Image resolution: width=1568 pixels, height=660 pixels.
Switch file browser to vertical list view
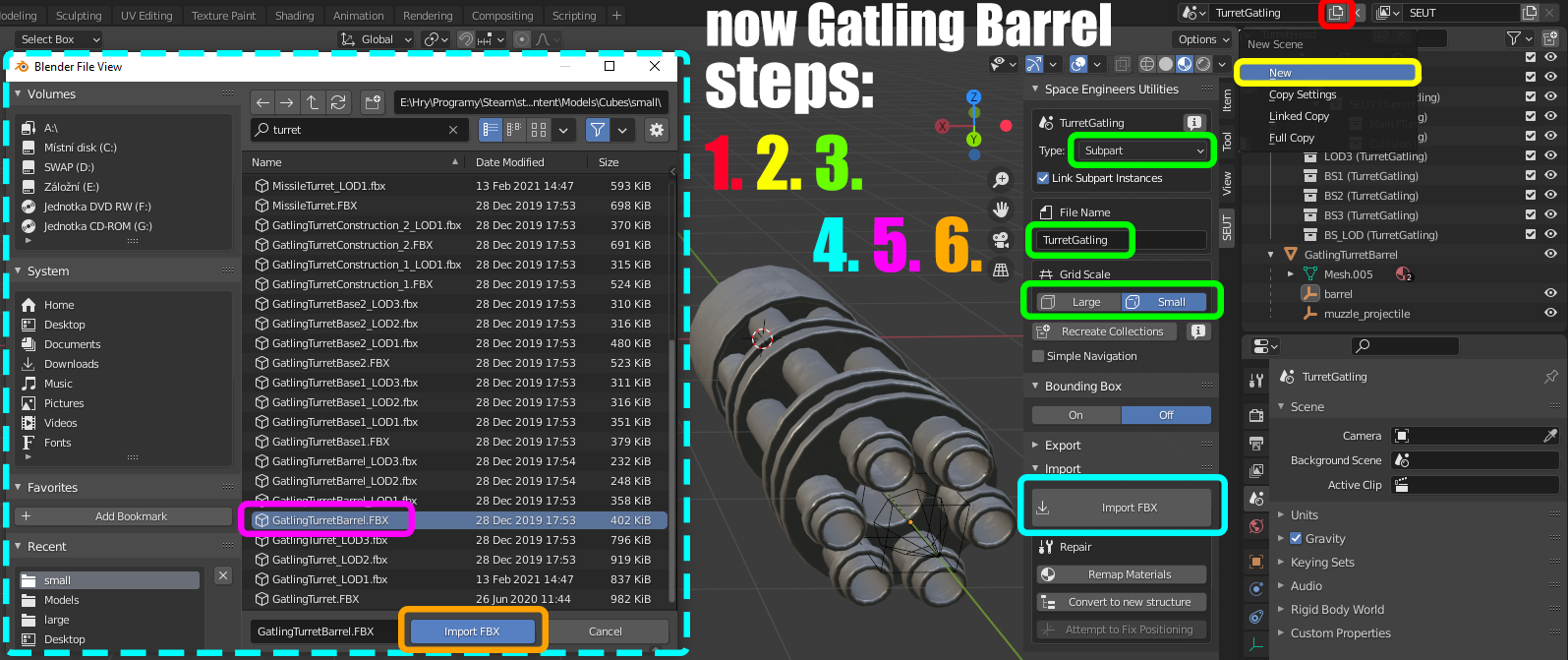pyautogui.click(x=490, y=130)
